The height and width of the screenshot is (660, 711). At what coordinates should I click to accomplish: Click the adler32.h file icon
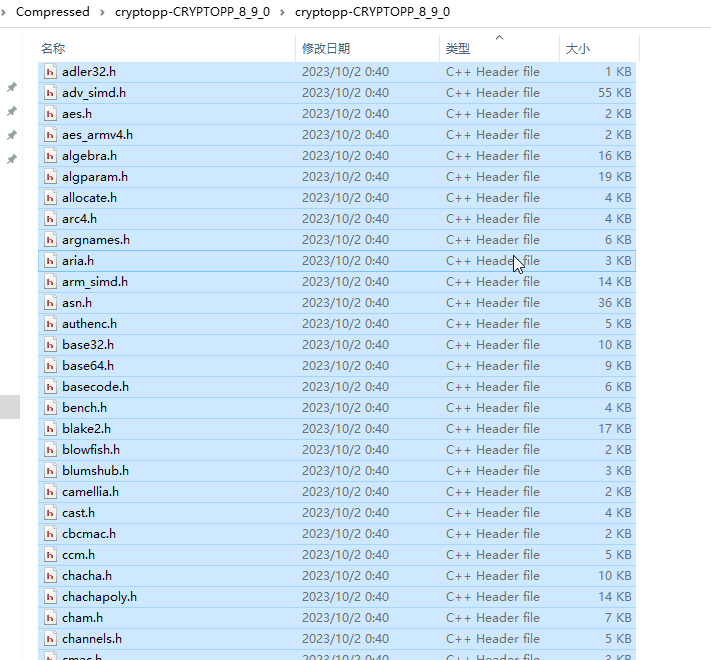[x=50, y=72]
